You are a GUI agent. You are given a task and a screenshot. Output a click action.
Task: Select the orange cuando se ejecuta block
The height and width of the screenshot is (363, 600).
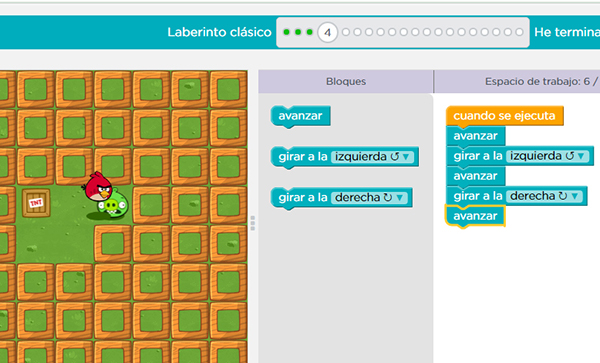pos(504,116)
